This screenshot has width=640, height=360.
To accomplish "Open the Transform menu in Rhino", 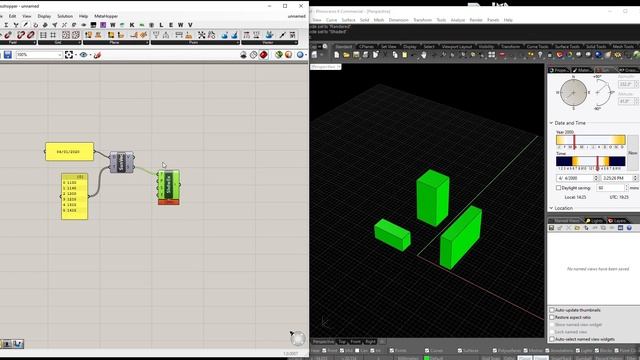I will coord(422,20).
